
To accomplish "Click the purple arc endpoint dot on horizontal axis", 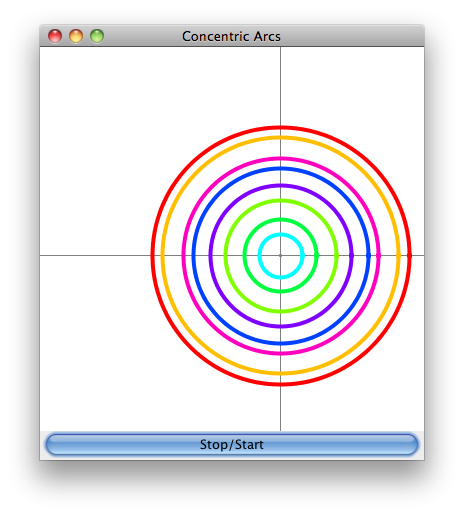I will click(351, 256).
